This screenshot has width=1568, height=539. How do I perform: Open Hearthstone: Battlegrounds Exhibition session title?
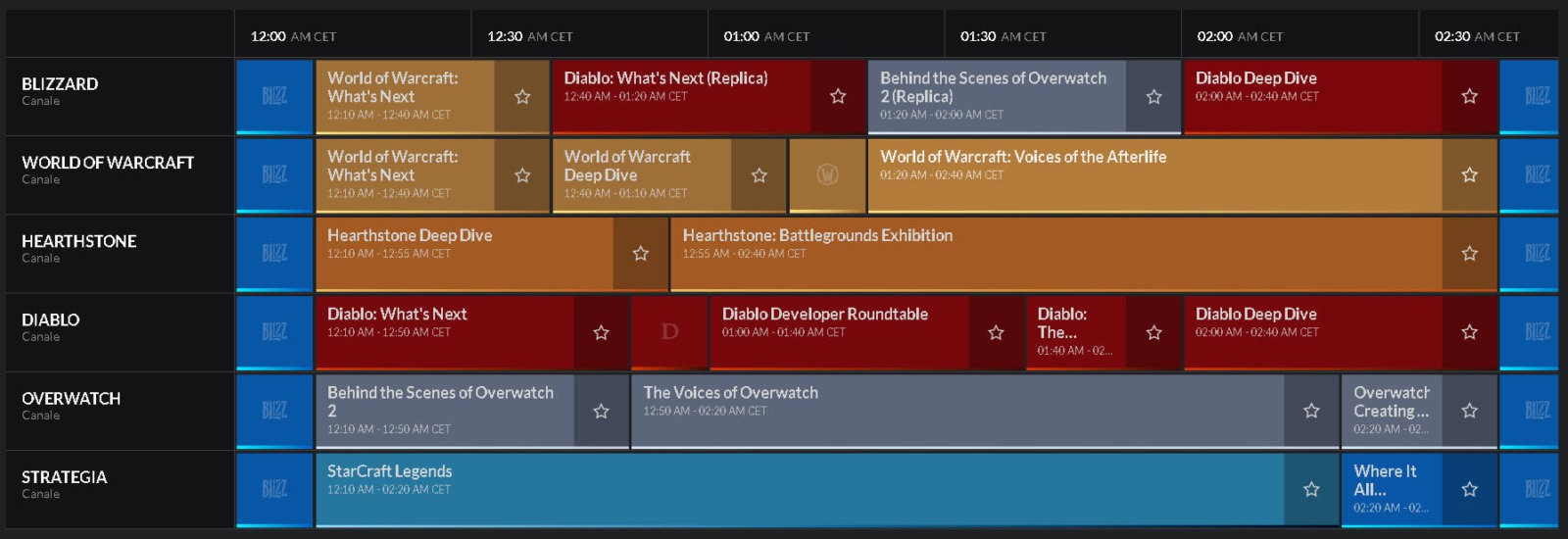(x=817, y=235)
